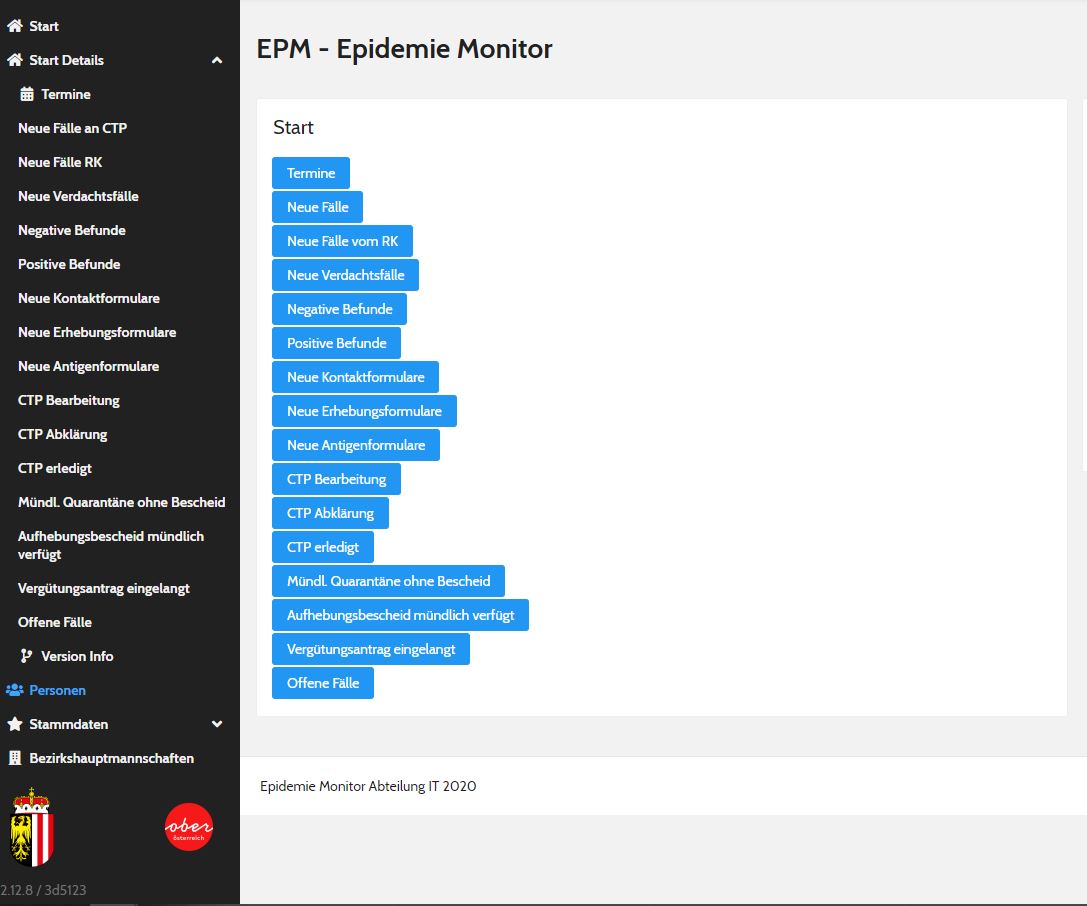Click the red Oberösterreich logo

click(x=189, y=827)
